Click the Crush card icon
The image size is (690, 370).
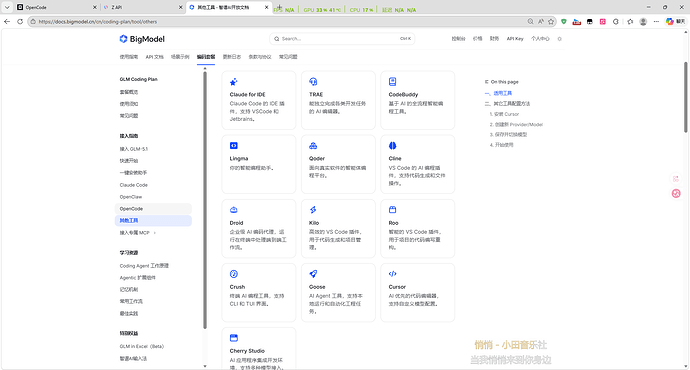pyautogui.click(x=234, y=274)
